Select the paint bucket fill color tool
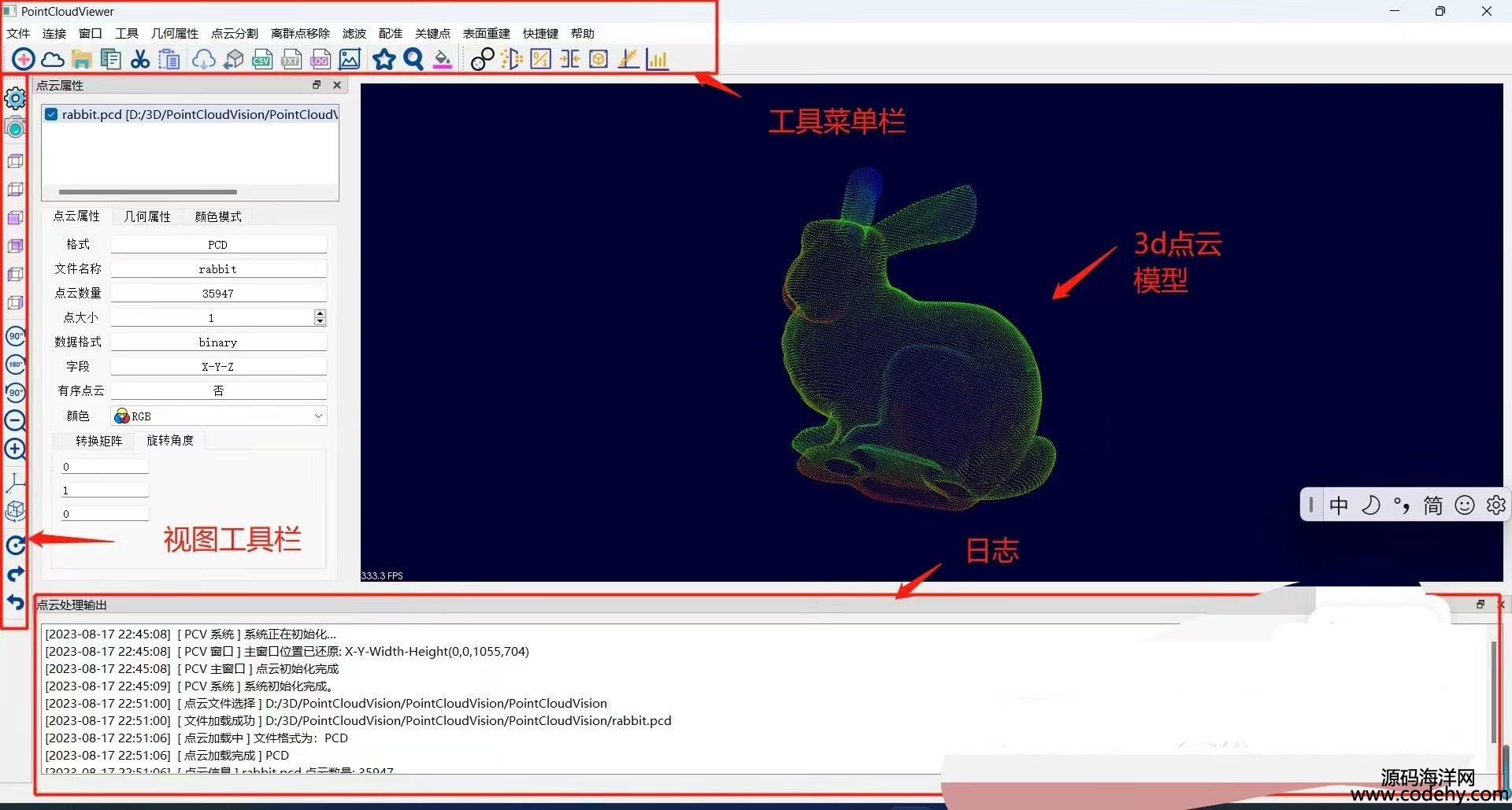The height and width of the screenshot is (810, 1512). (443, 59)
